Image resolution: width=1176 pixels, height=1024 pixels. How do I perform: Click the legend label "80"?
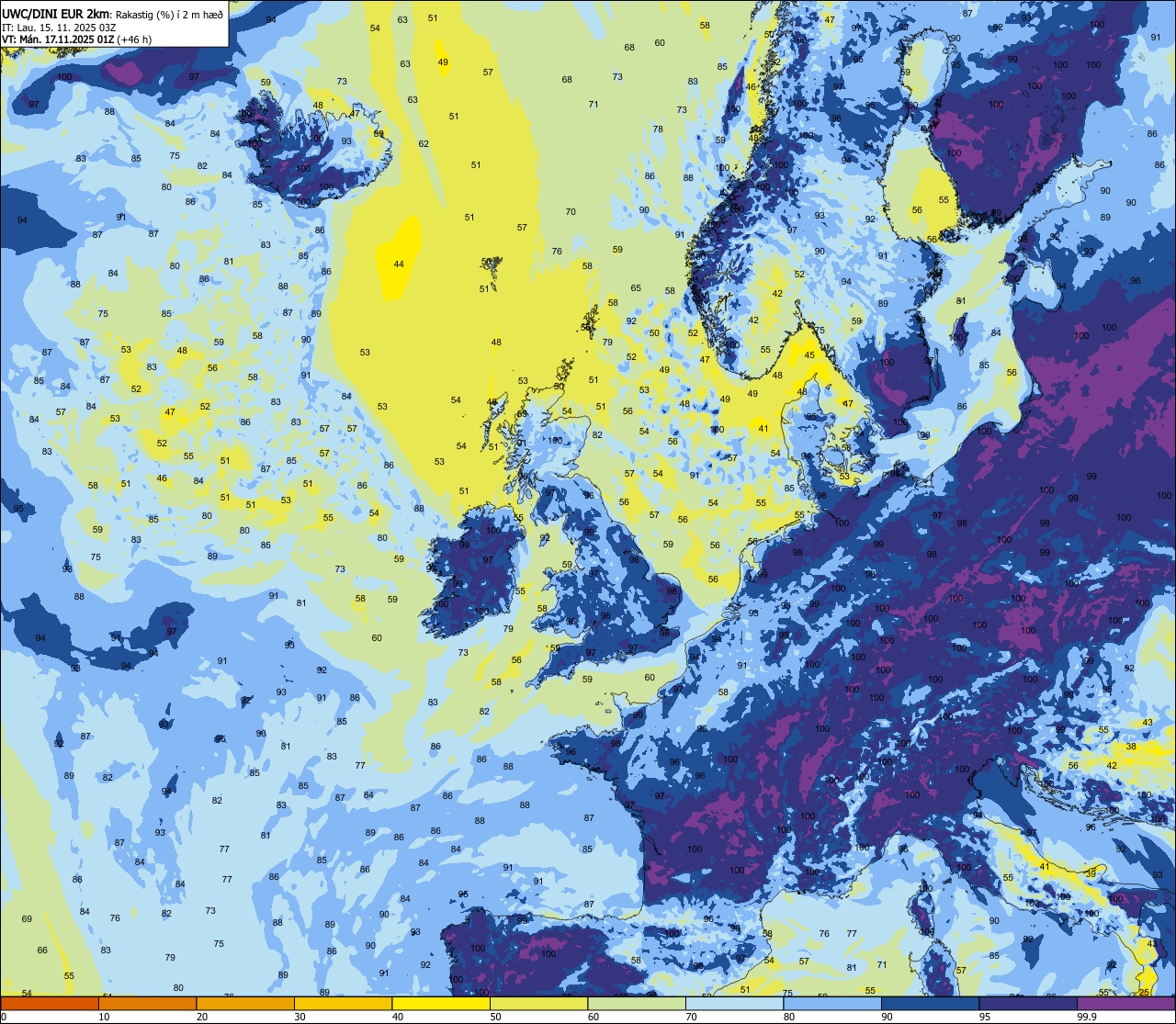pyautogui.click(x=789, y=1017)
